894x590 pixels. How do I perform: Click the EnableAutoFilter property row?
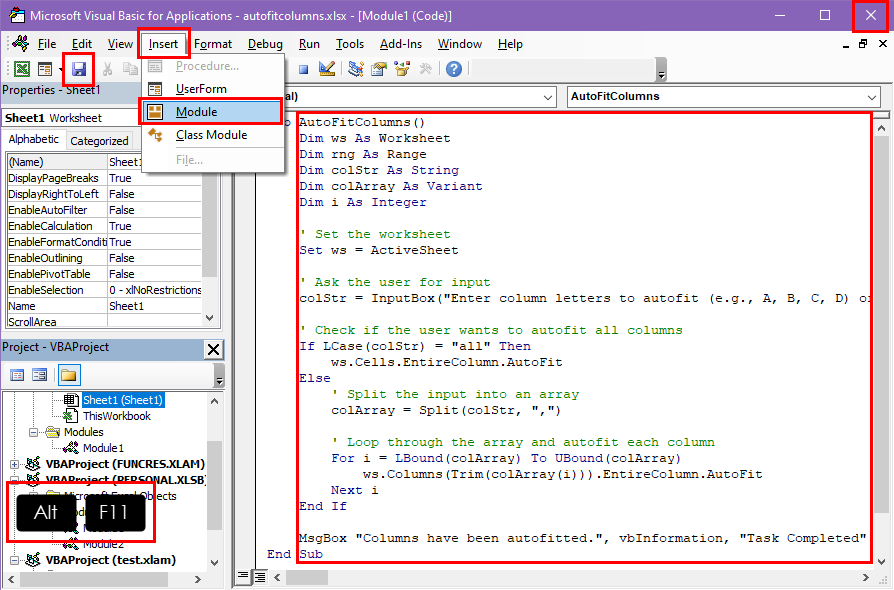(x=104, y=210)
